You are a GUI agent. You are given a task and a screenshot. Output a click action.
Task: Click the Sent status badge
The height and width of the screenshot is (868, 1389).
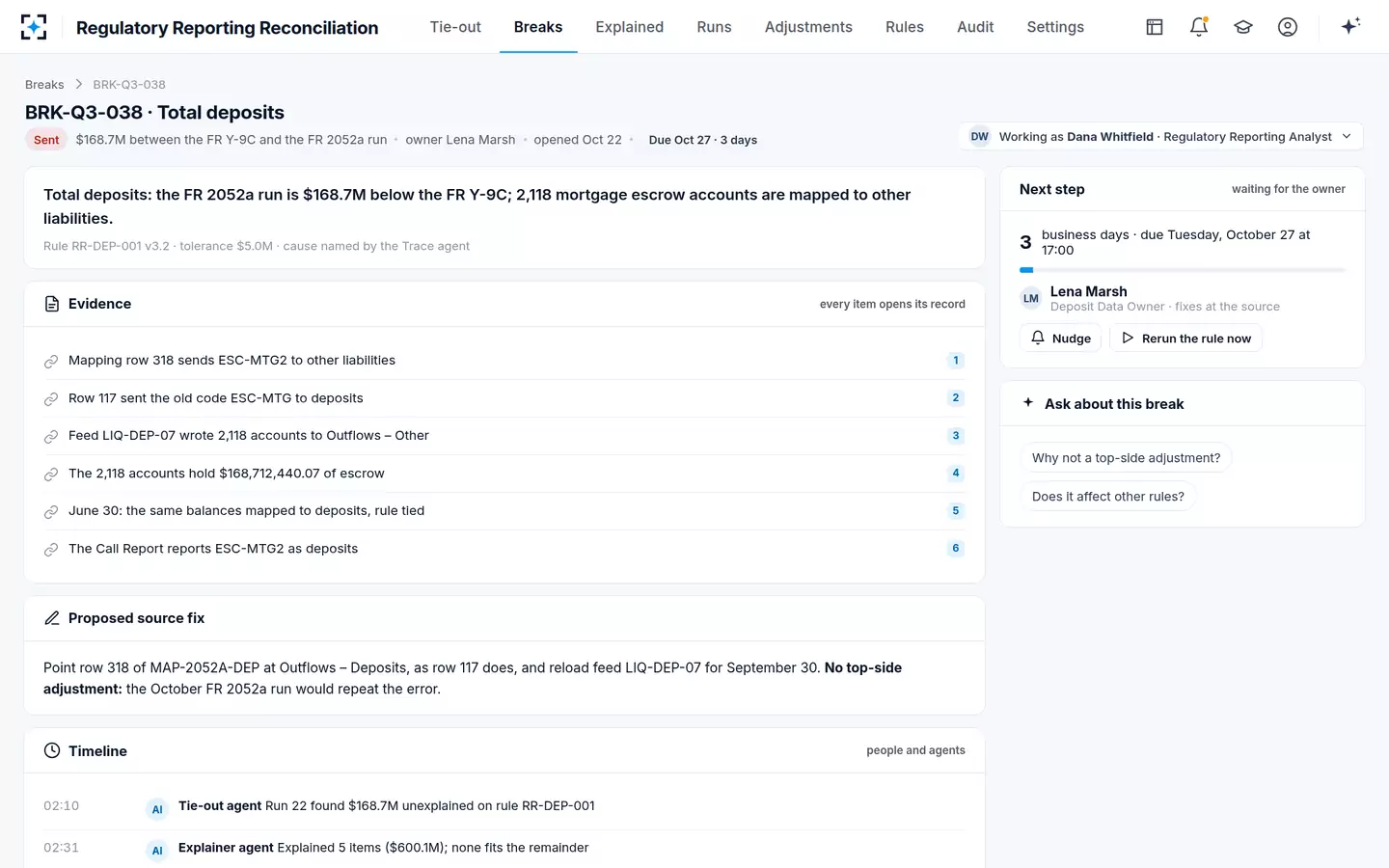pos(46,140)
